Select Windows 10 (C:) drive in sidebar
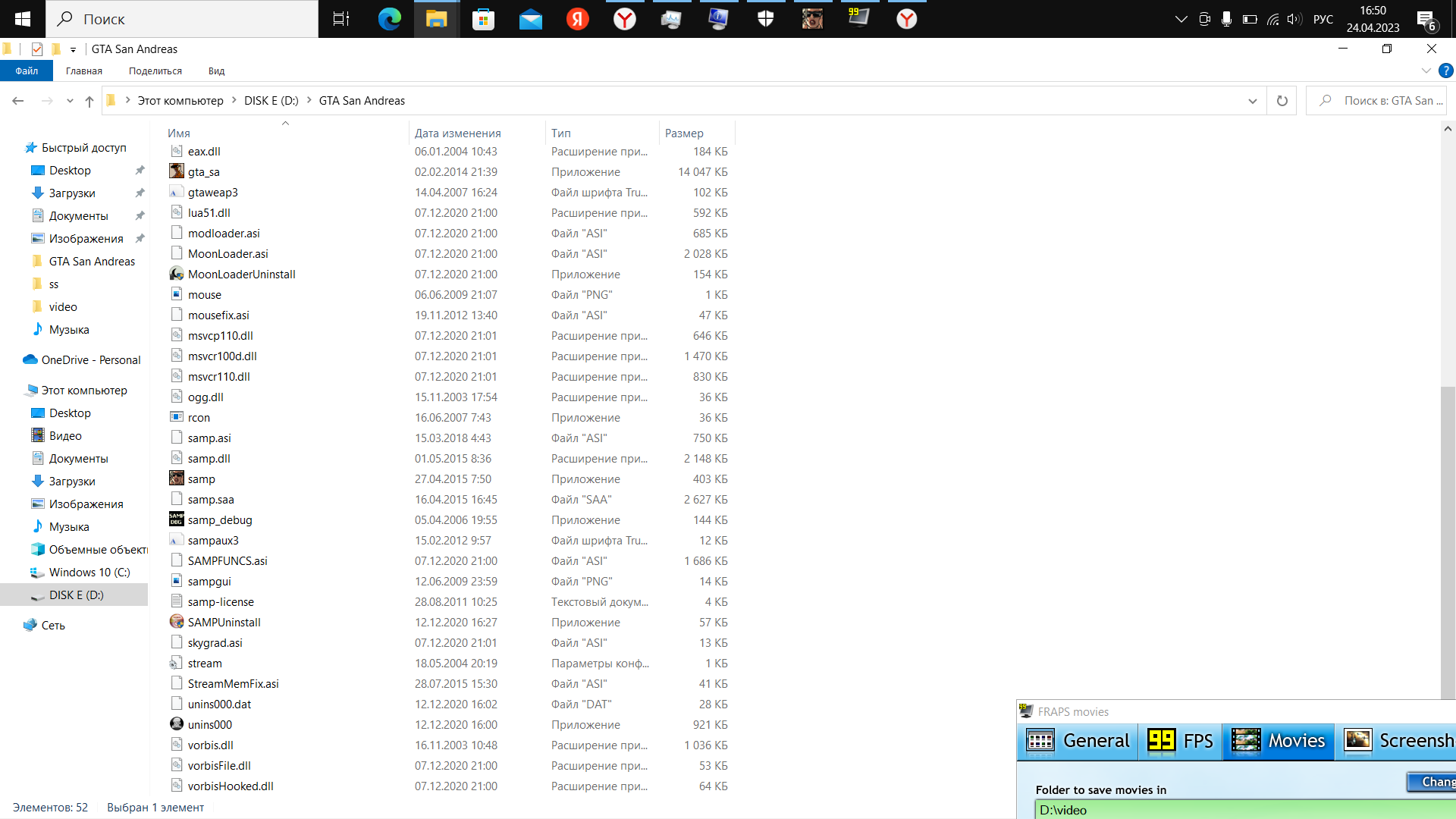The height and width of the screenshot is (819, 1456). (89, 572)
